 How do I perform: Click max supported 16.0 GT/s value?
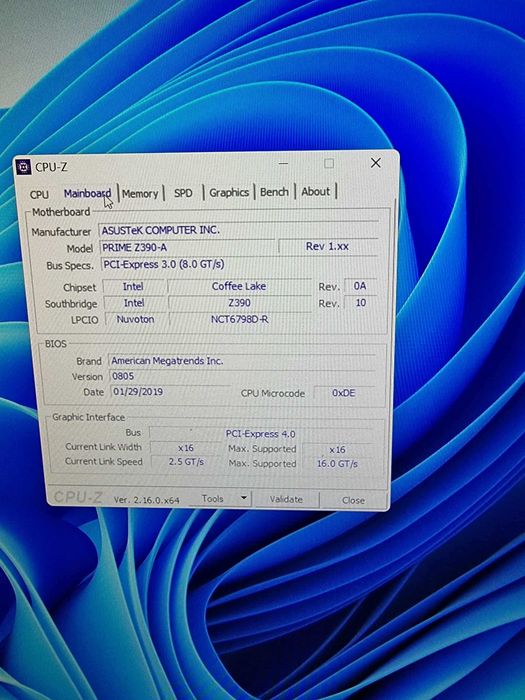(x=338, y=463)
